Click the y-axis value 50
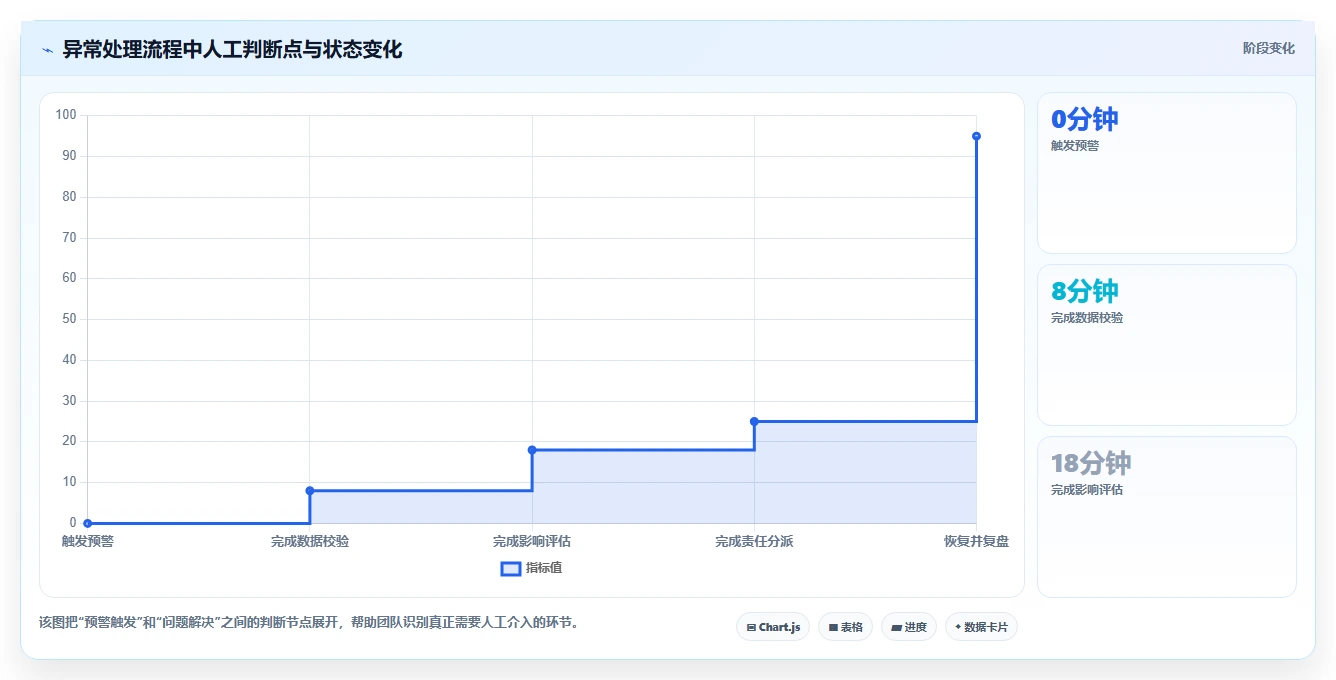 (69, 319)
